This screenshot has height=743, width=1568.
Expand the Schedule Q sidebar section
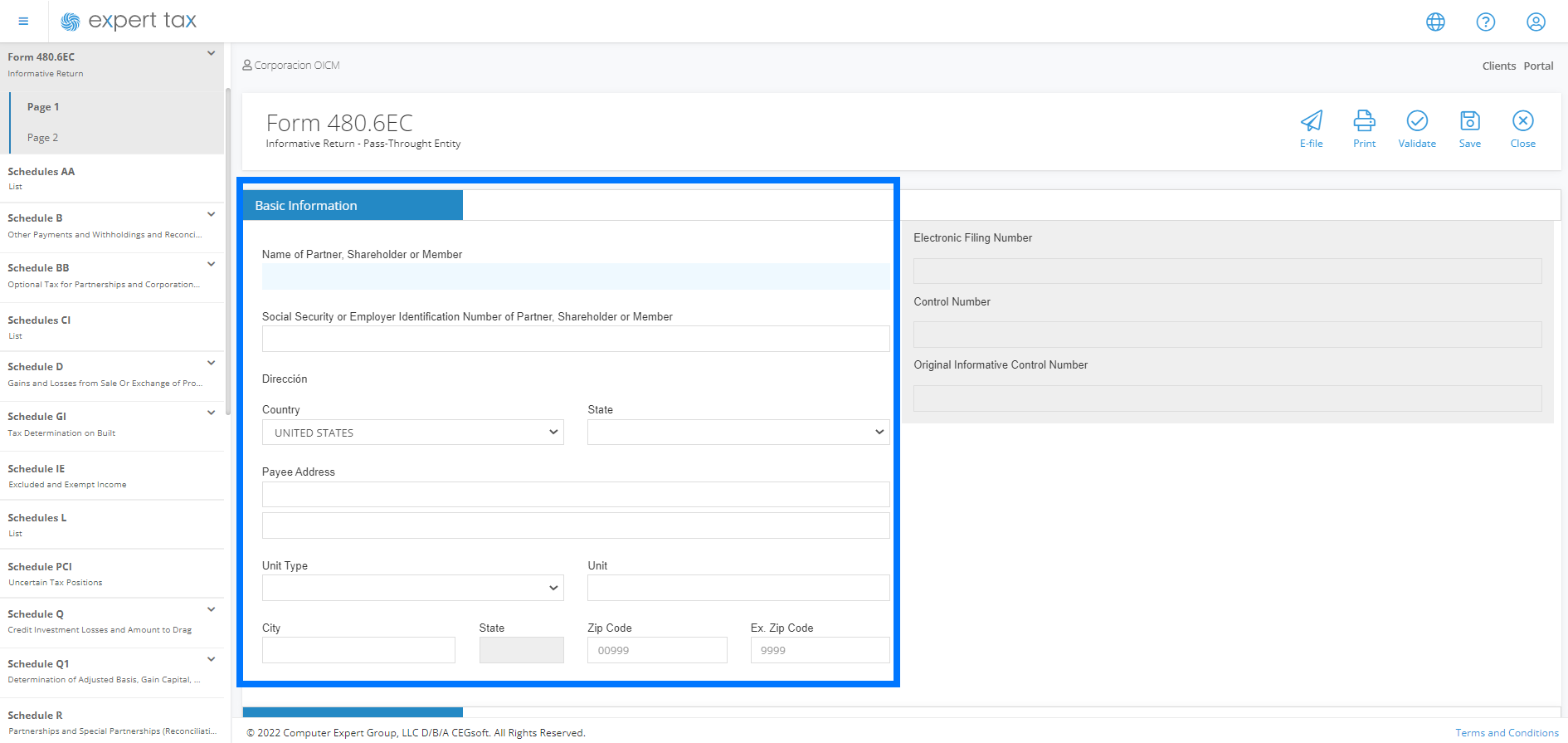coord(211,610)
